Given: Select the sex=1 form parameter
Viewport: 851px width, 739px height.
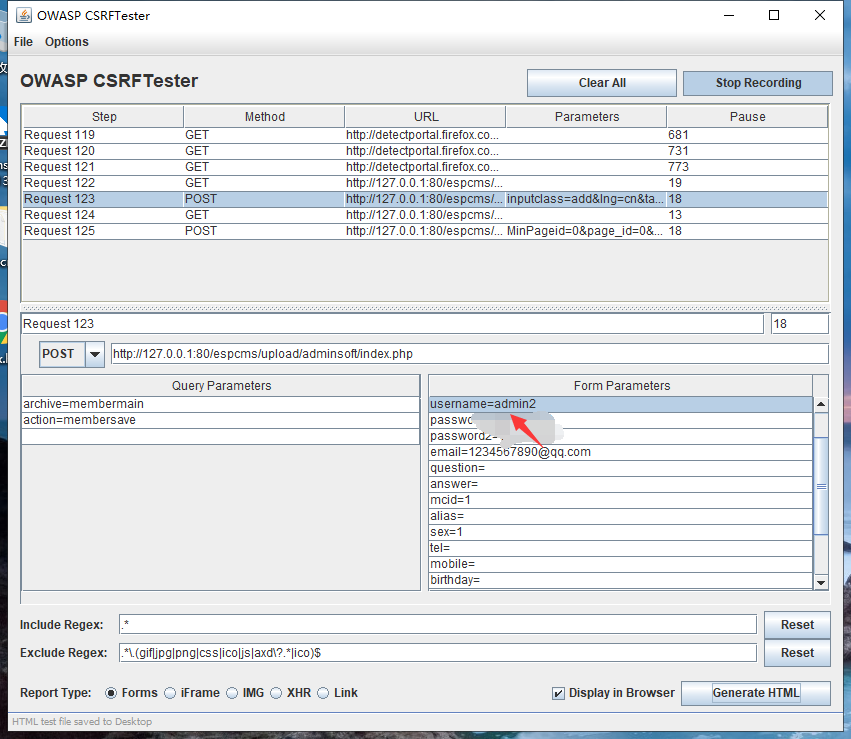Looking at the screenshot, I should pos(620,532).
